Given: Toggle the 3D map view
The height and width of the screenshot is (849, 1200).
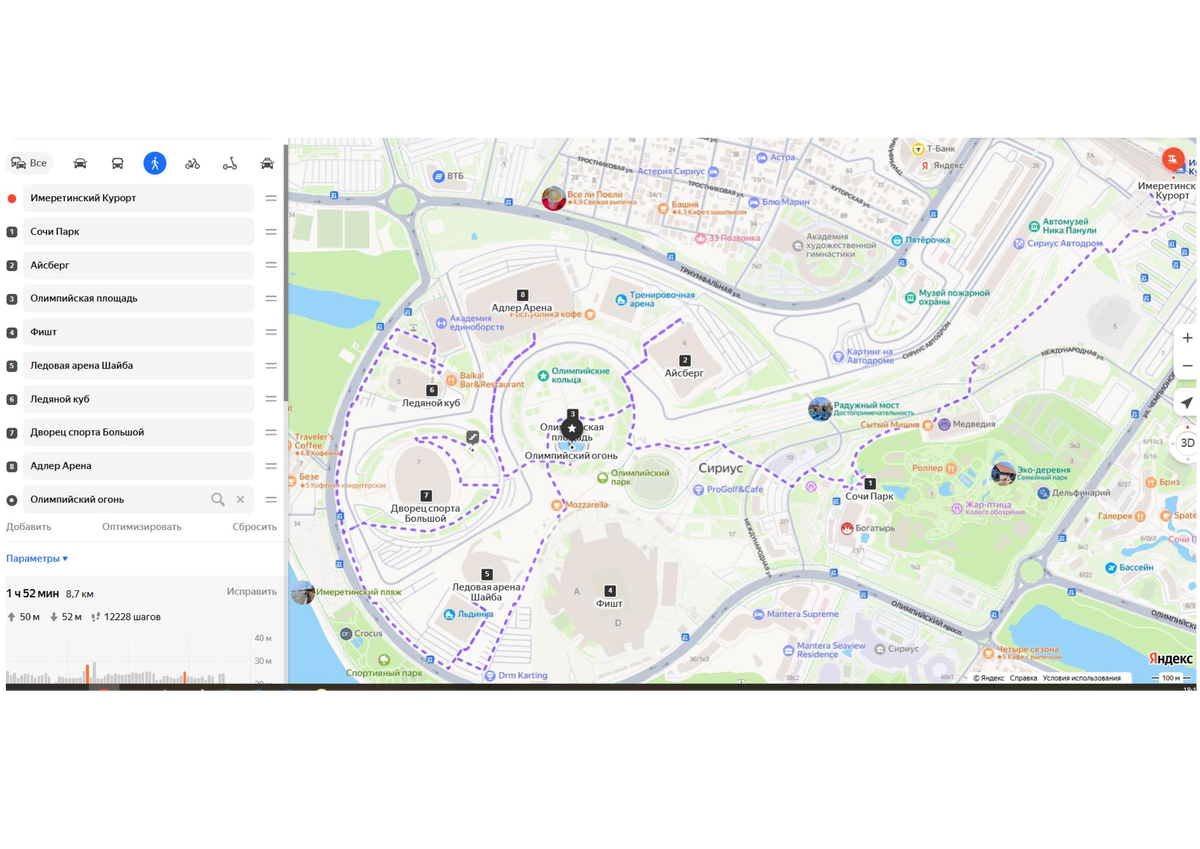Looking at the screenshot, I should [1187, 442].
